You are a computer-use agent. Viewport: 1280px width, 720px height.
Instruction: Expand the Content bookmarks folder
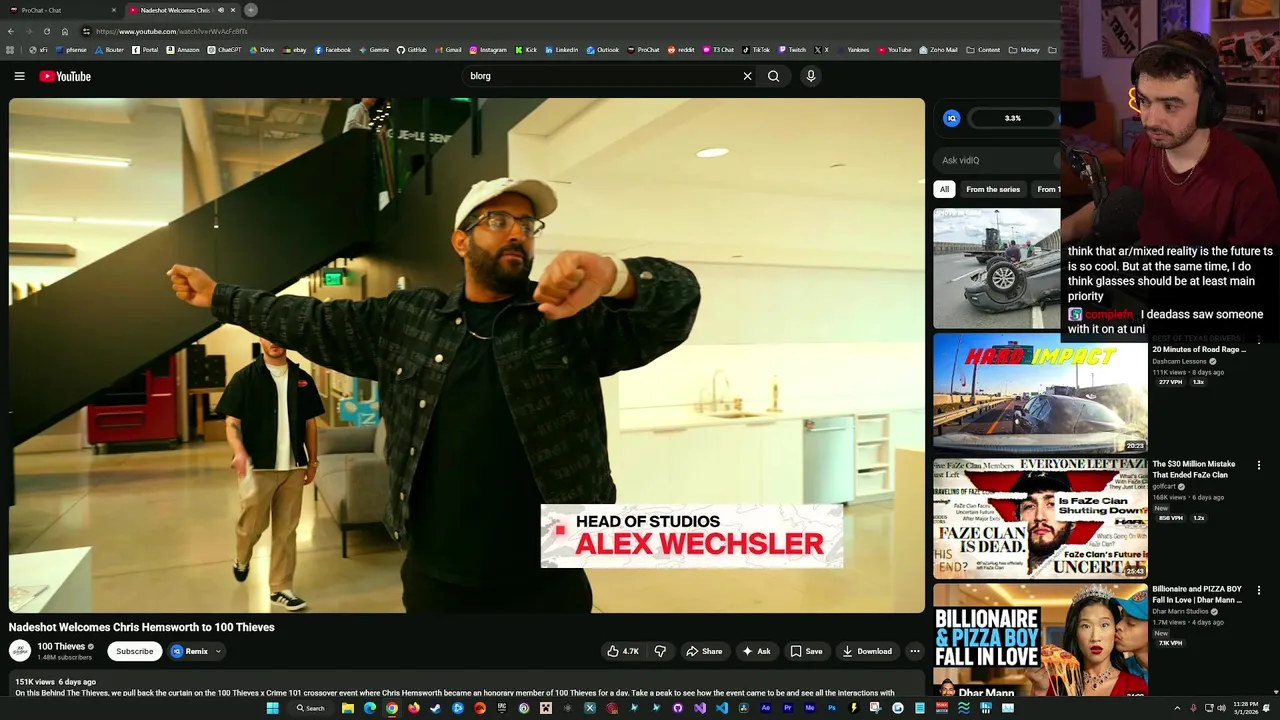pos(983,50)
